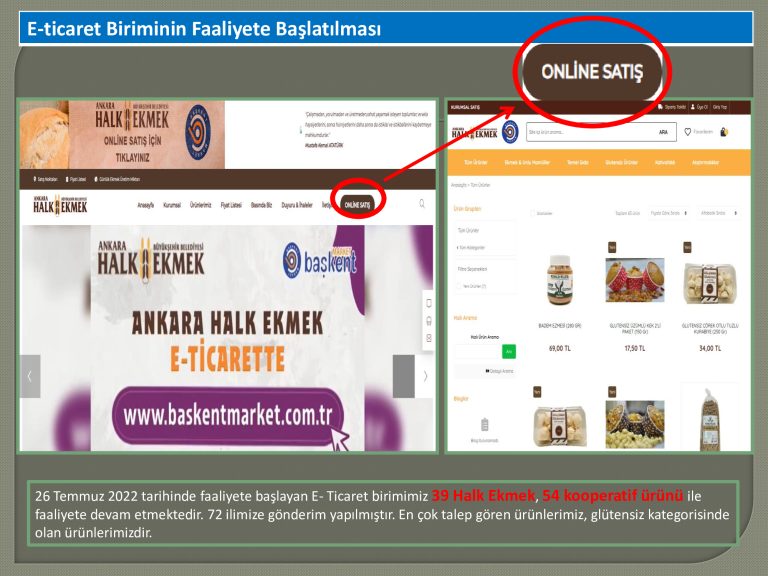Viewport: 768px width, 576px height.
Task: Toggle the Stoktakiler checkbox
Action: (532, 213)
